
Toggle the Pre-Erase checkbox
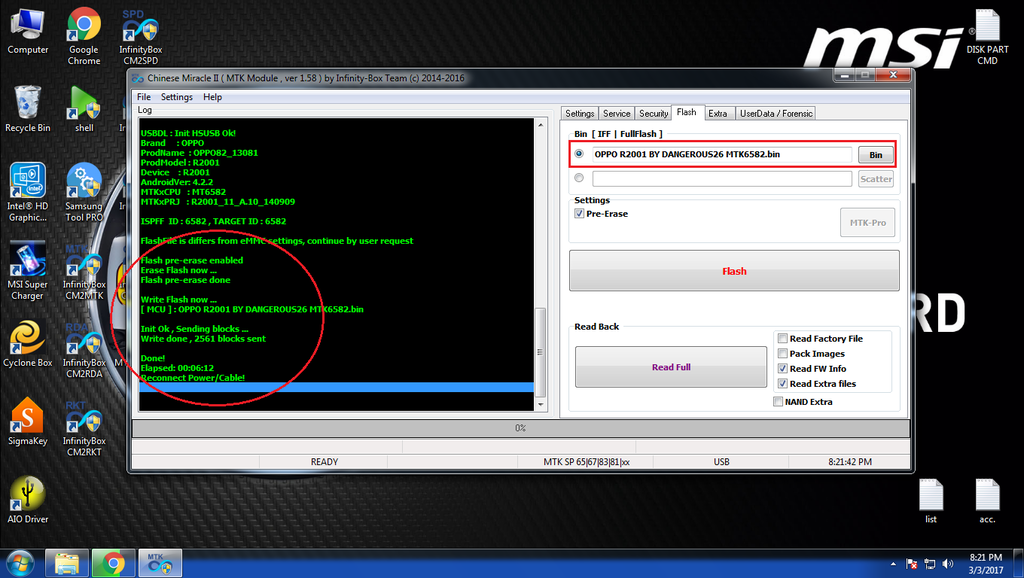click(580, 213)
